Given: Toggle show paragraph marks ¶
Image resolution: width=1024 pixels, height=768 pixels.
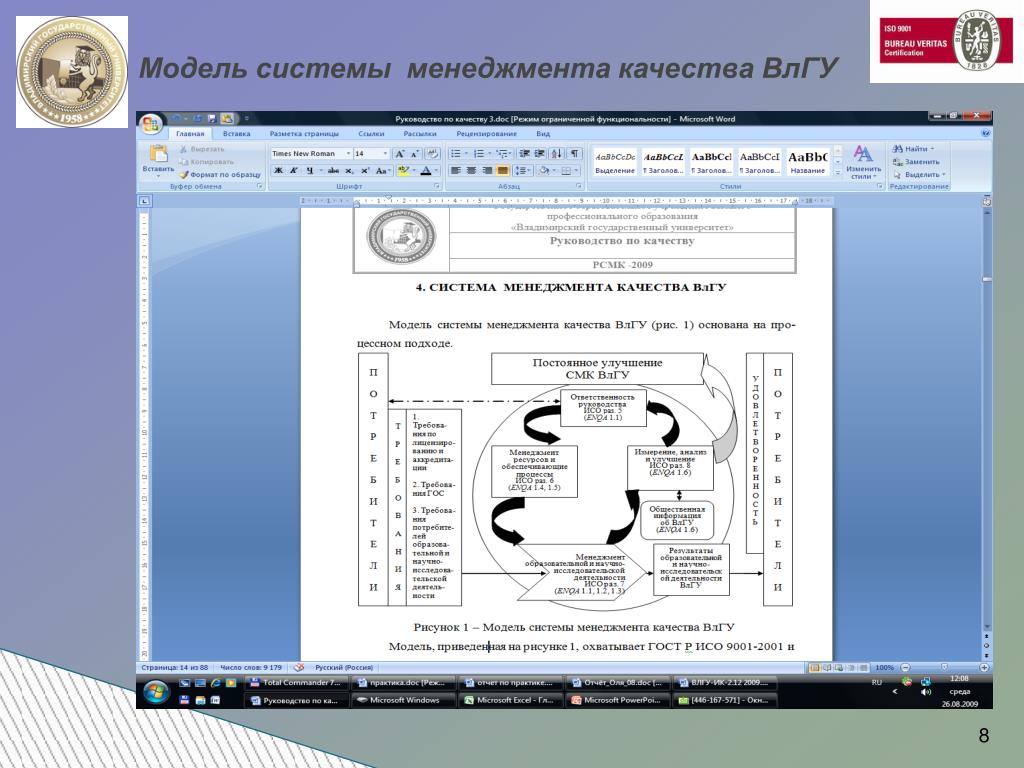Looking at the screenshot, I should click(x=573, y=153).
